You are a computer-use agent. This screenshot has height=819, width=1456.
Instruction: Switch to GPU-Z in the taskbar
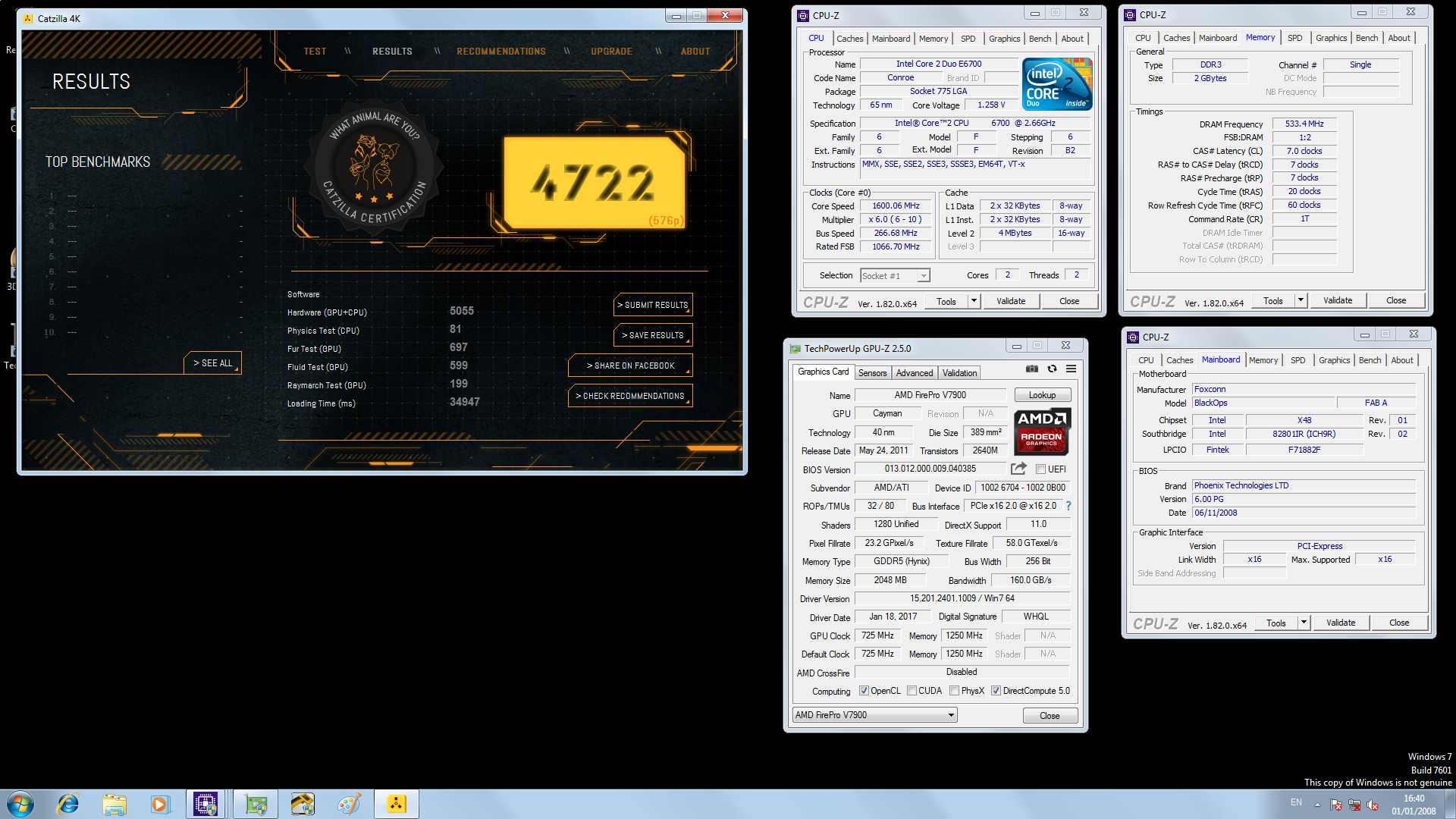[256, 804]
